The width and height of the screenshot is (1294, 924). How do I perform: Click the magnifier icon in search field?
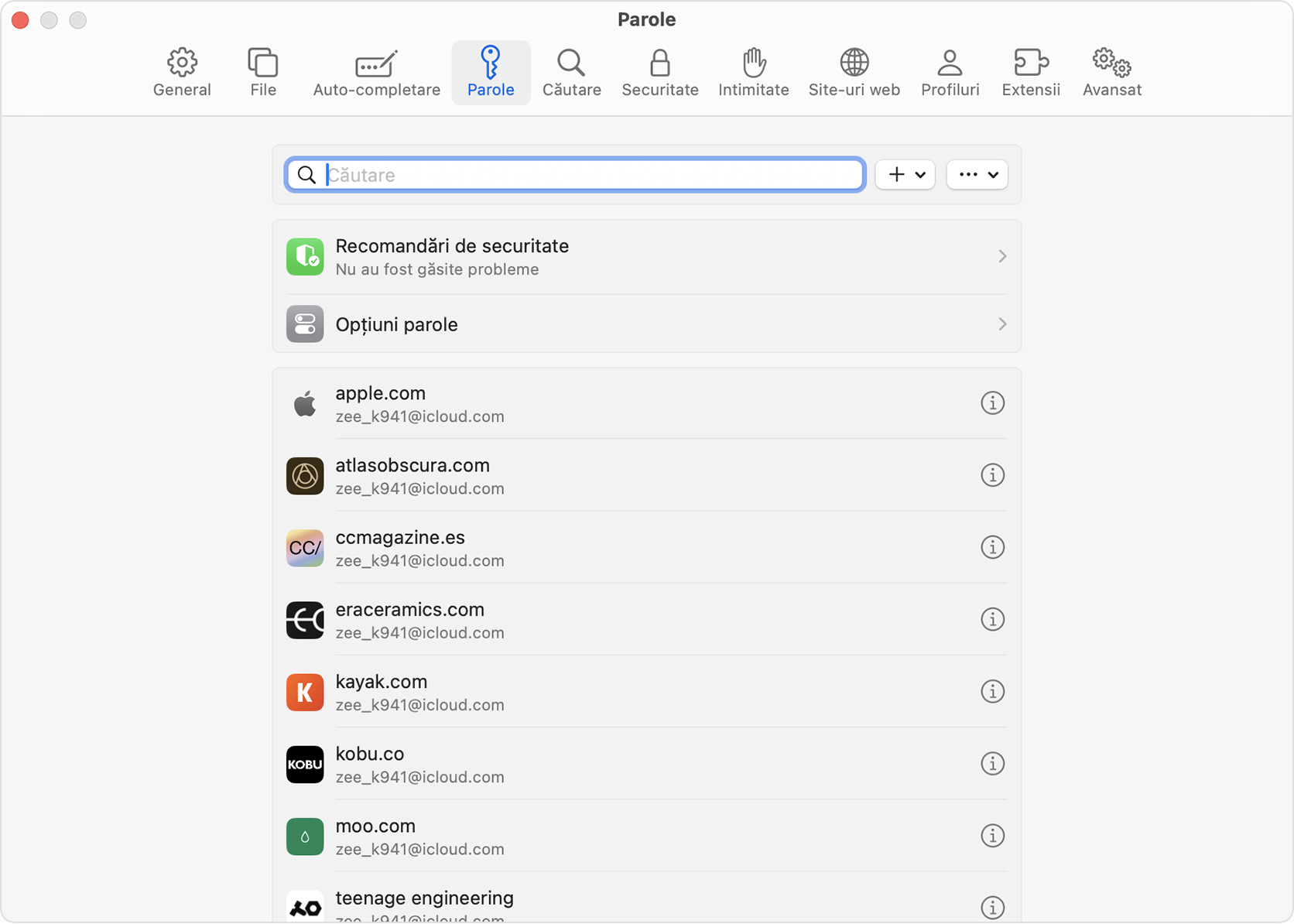(307, 175)
